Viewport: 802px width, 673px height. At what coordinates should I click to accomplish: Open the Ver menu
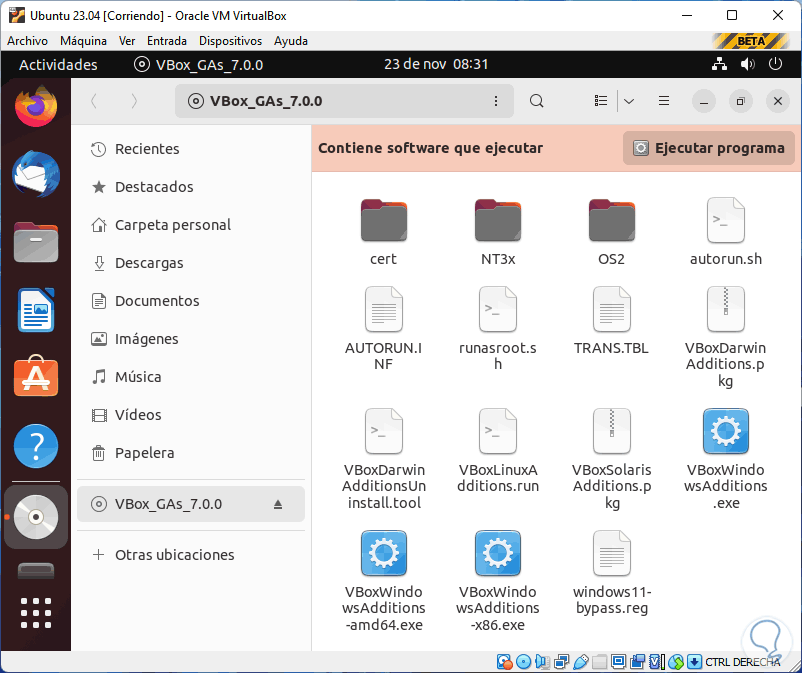(x=127, y=41)
